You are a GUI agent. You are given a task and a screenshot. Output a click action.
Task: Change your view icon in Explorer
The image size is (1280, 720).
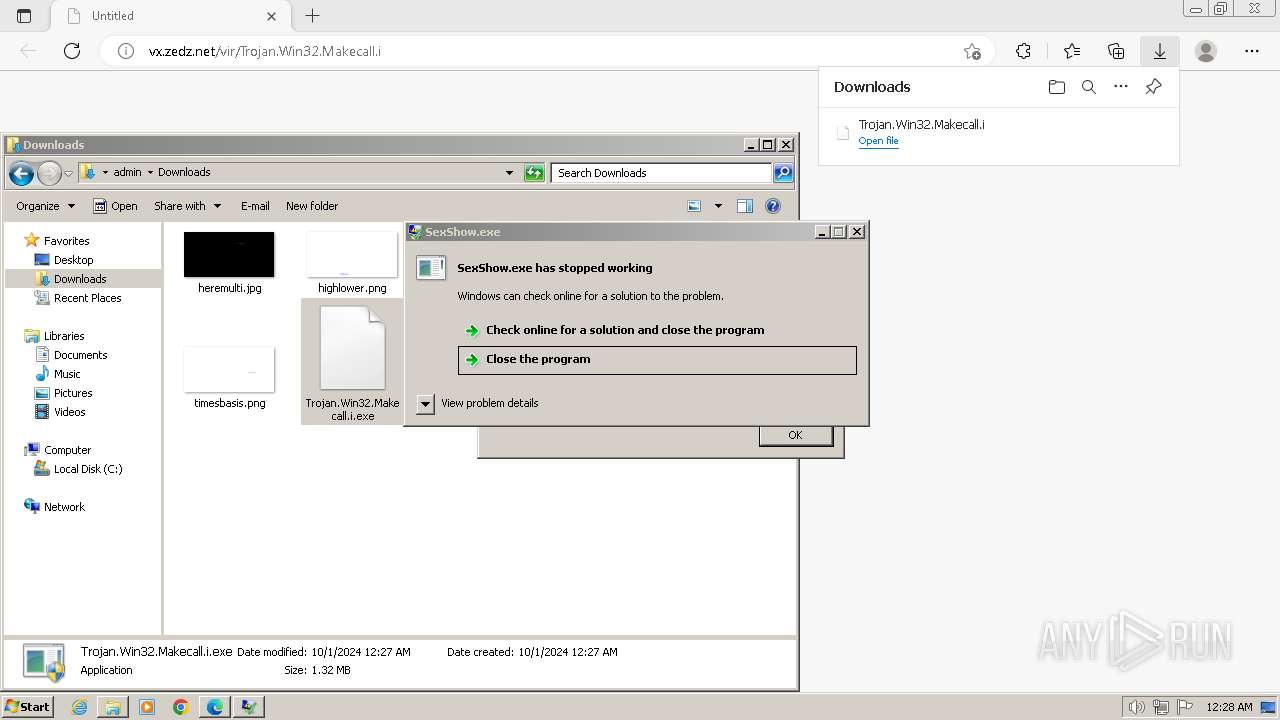point(695,206)
